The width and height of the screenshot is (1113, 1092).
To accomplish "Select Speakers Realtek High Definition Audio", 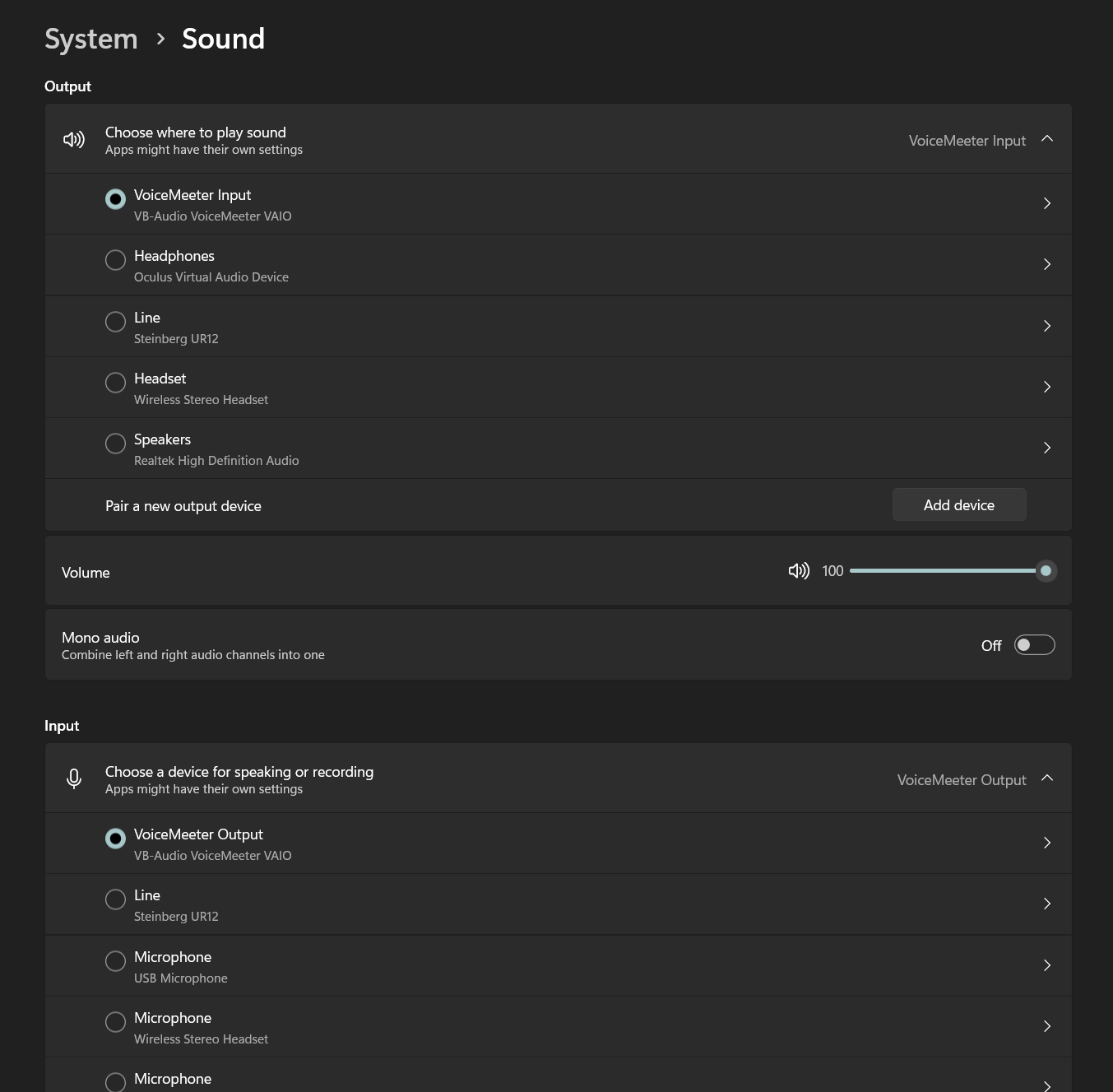I will [115, 444].
